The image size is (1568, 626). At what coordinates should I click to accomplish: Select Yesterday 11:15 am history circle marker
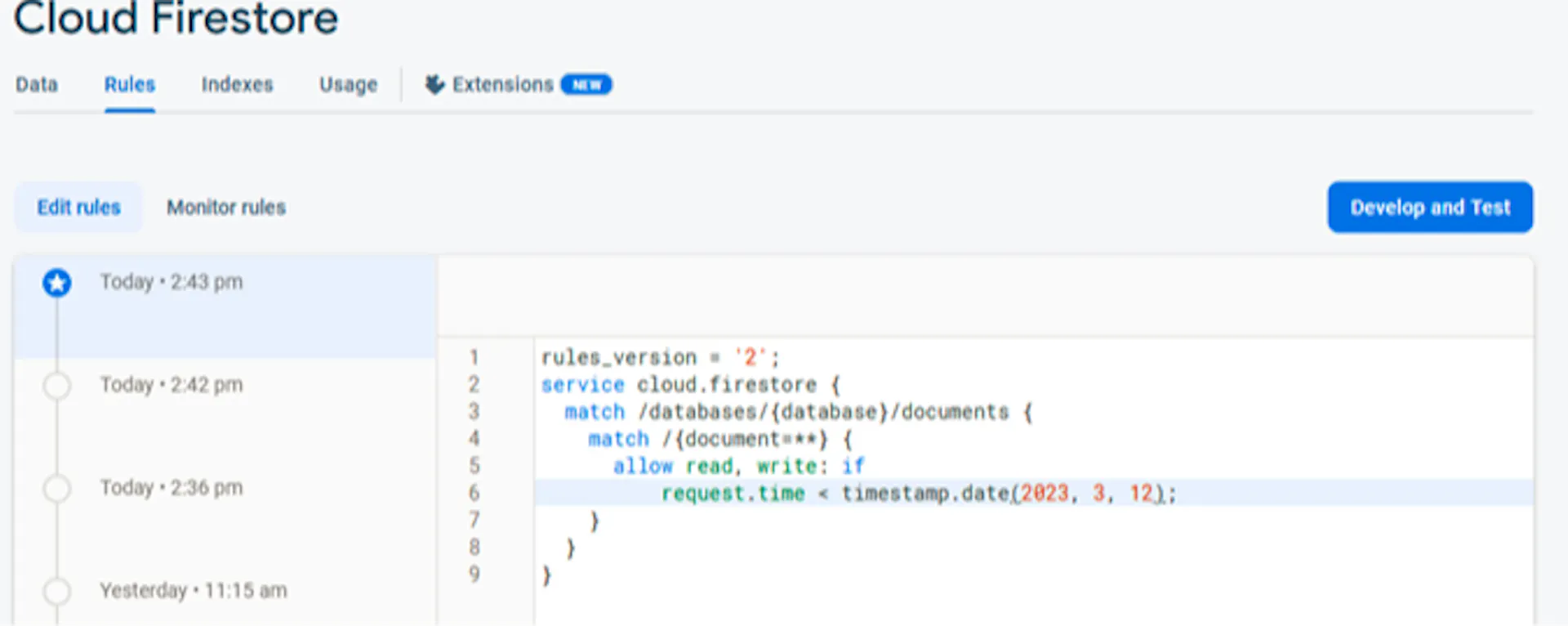[57, 591]
